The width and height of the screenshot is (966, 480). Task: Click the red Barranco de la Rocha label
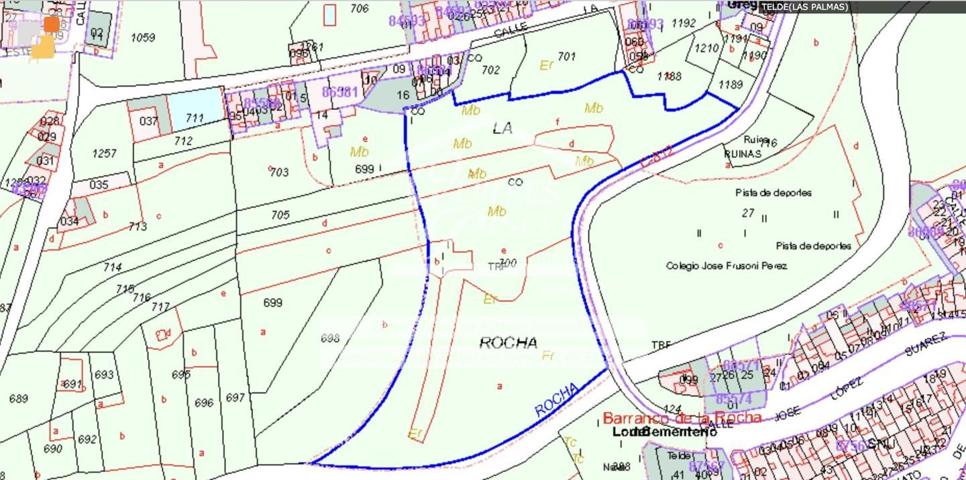(682, 417)
